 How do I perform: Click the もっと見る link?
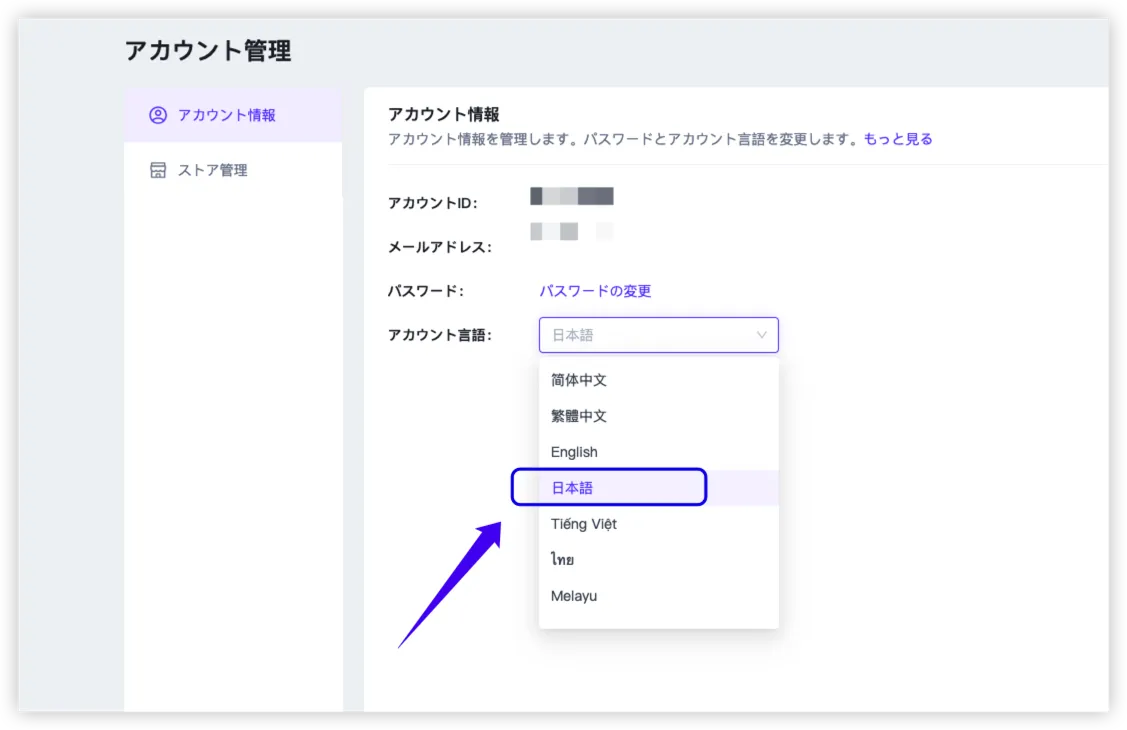[x=898, y=139]
